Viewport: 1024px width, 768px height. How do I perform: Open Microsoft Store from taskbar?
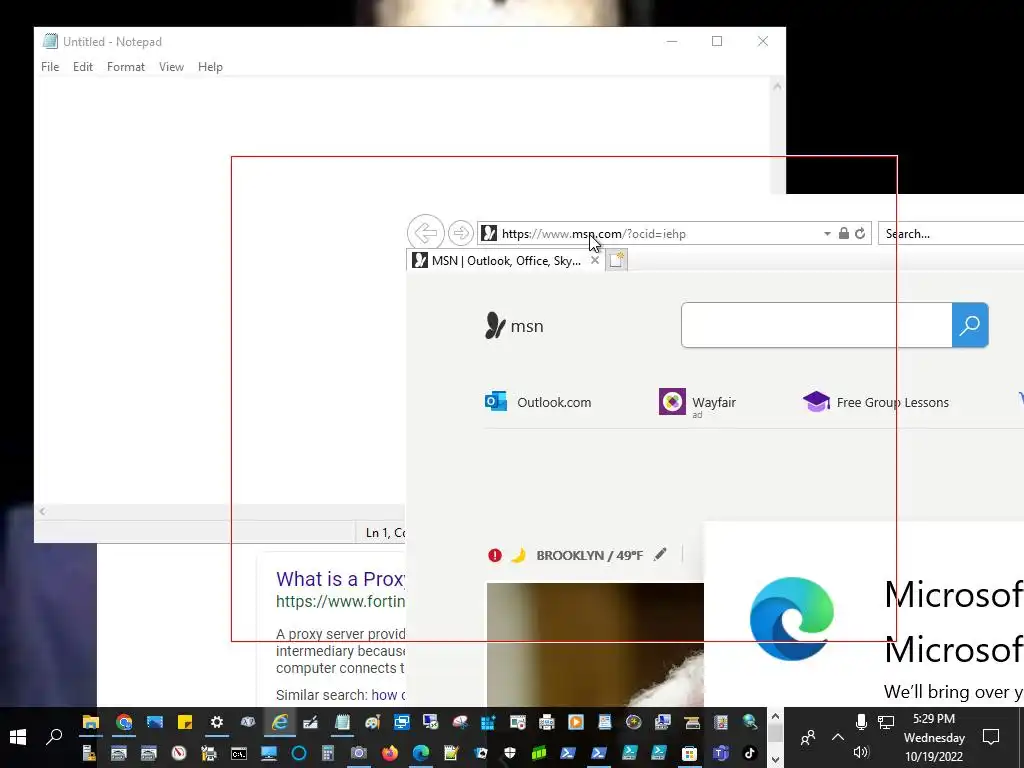click(689, 754)
